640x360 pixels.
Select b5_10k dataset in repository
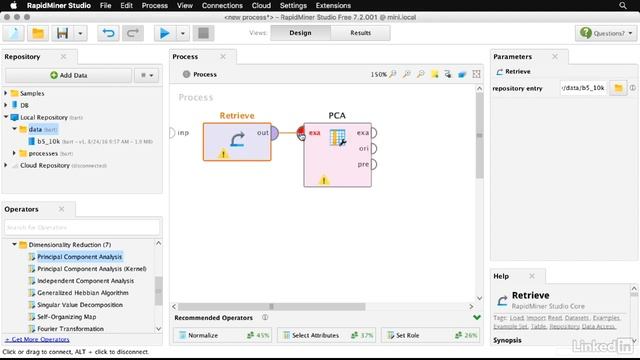point(49,141)
